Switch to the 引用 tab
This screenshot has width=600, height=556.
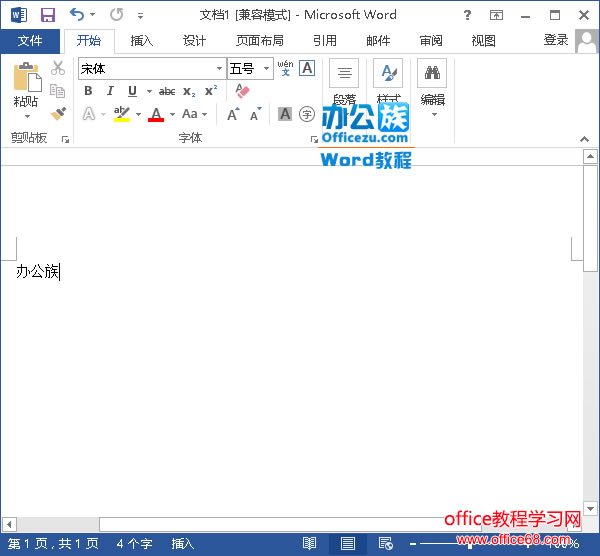(325, 41)
